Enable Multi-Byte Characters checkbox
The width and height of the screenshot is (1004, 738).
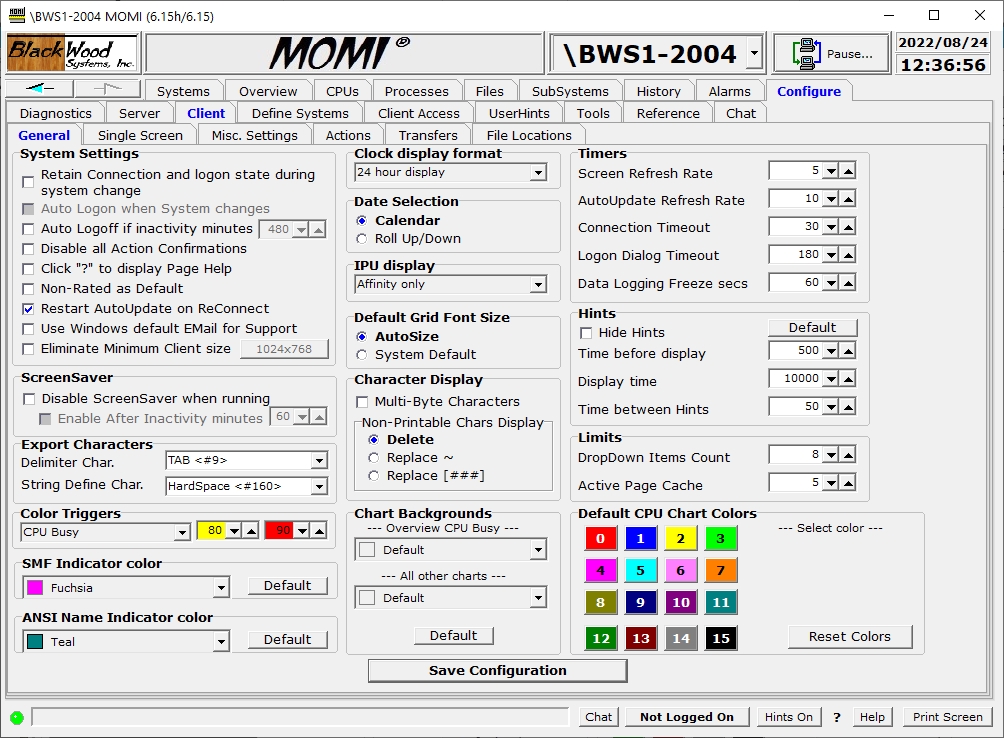(362, 402)
